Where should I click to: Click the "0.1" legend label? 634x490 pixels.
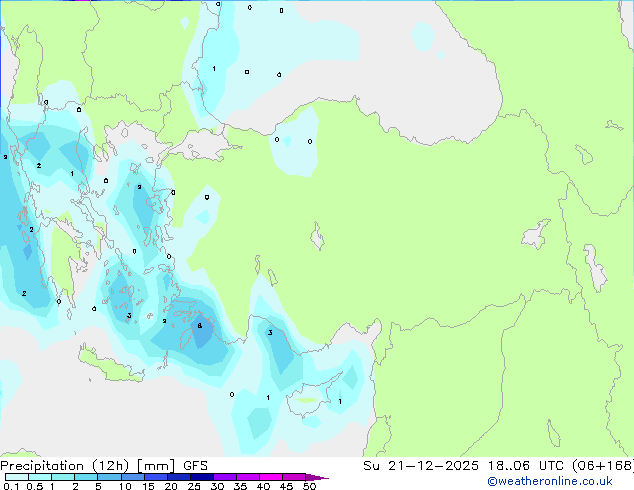coord(11,486)
